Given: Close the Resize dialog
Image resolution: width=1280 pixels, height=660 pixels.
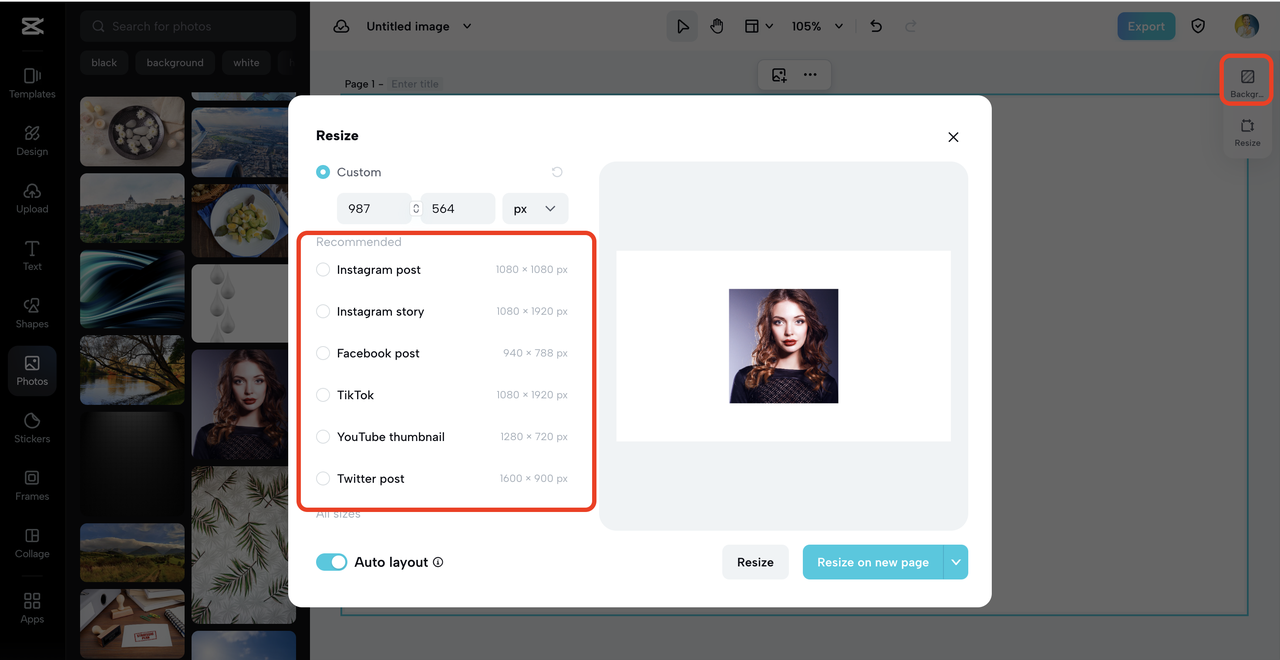Looking at the screenshot, I should coord(953,137).
